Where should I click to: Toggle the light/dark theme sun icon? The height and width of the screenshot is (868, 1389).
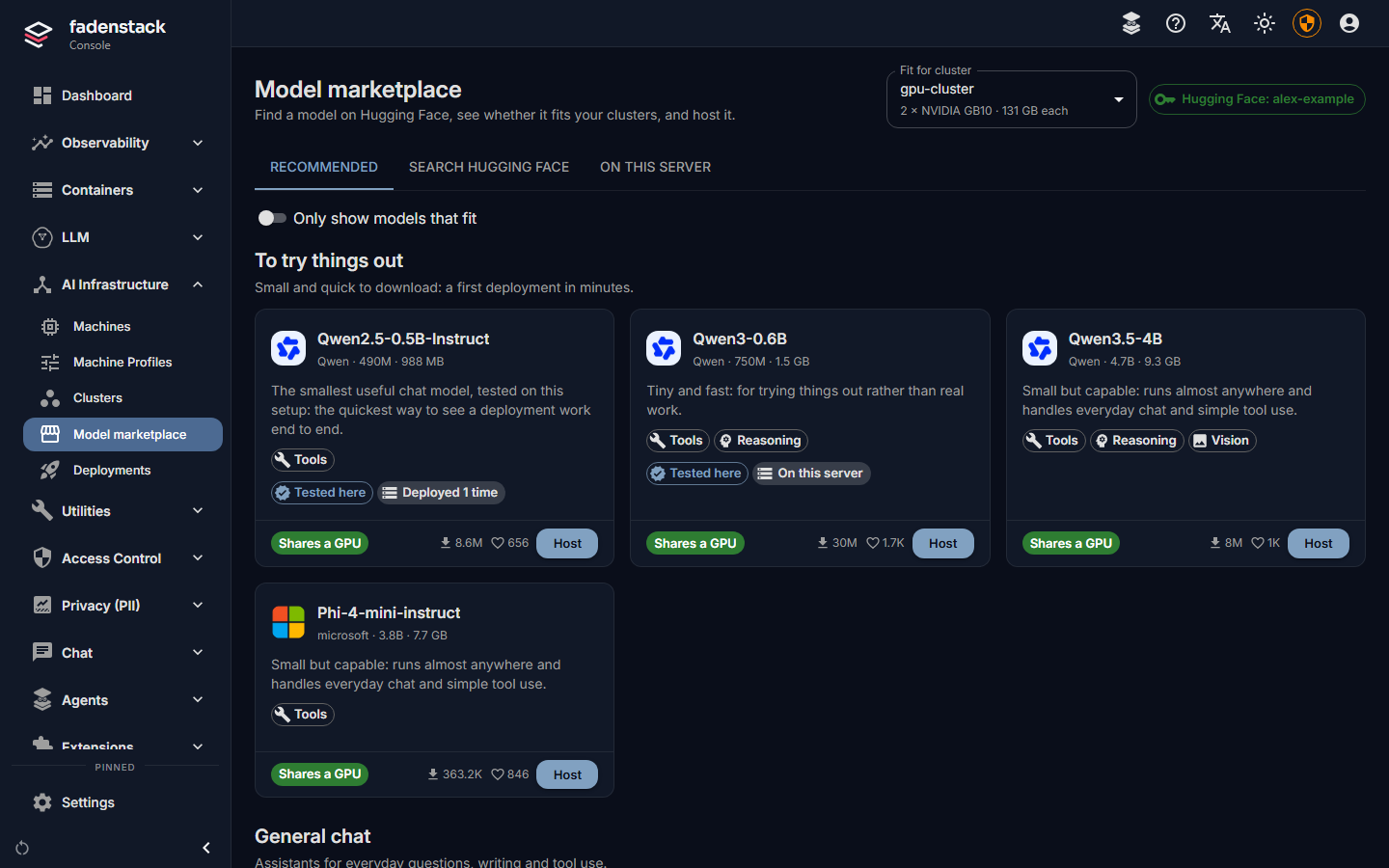[1265, 23]
